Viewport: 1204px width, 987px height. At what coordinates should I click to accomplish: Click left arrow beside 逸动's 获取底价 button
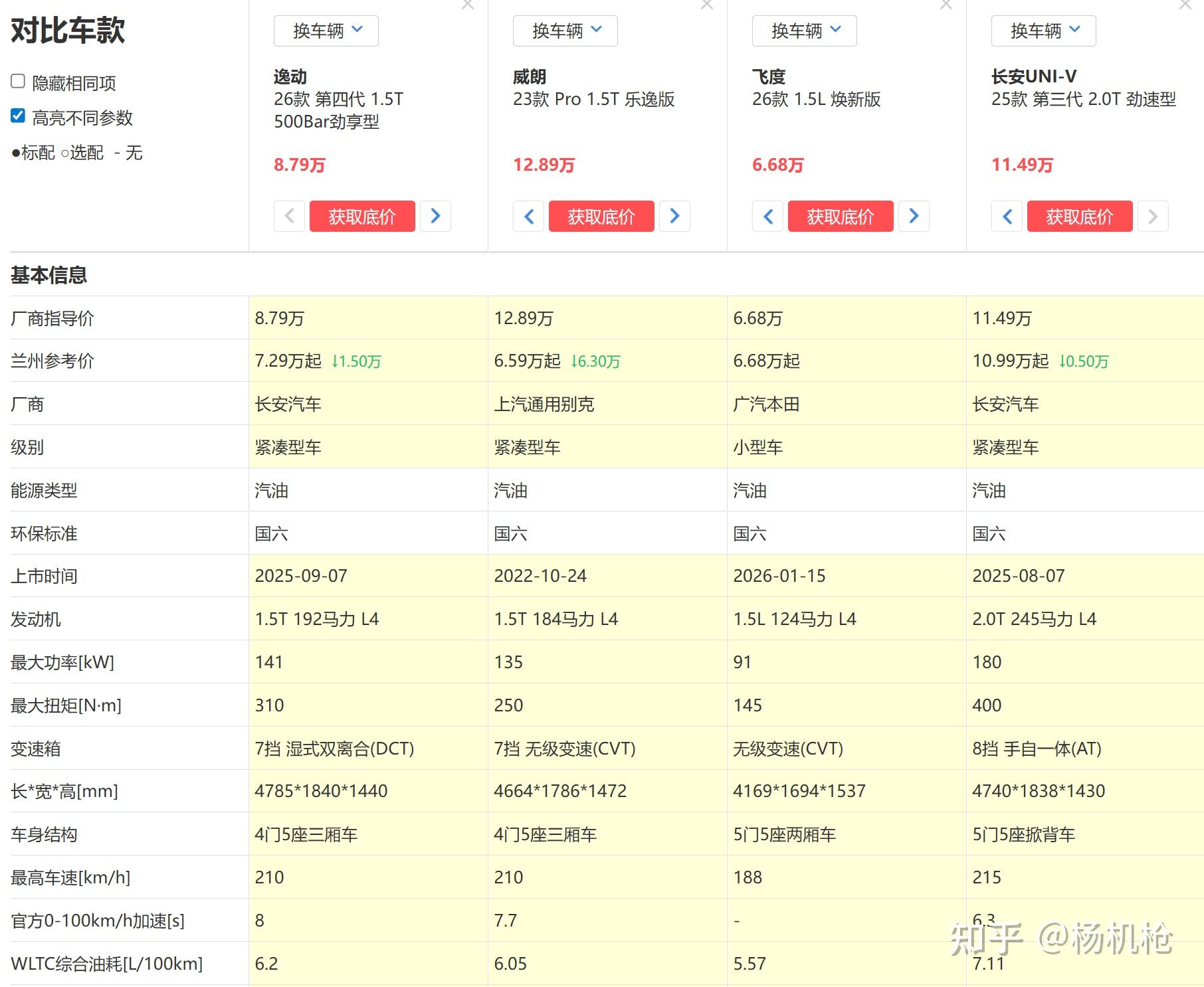coord(289,216)
